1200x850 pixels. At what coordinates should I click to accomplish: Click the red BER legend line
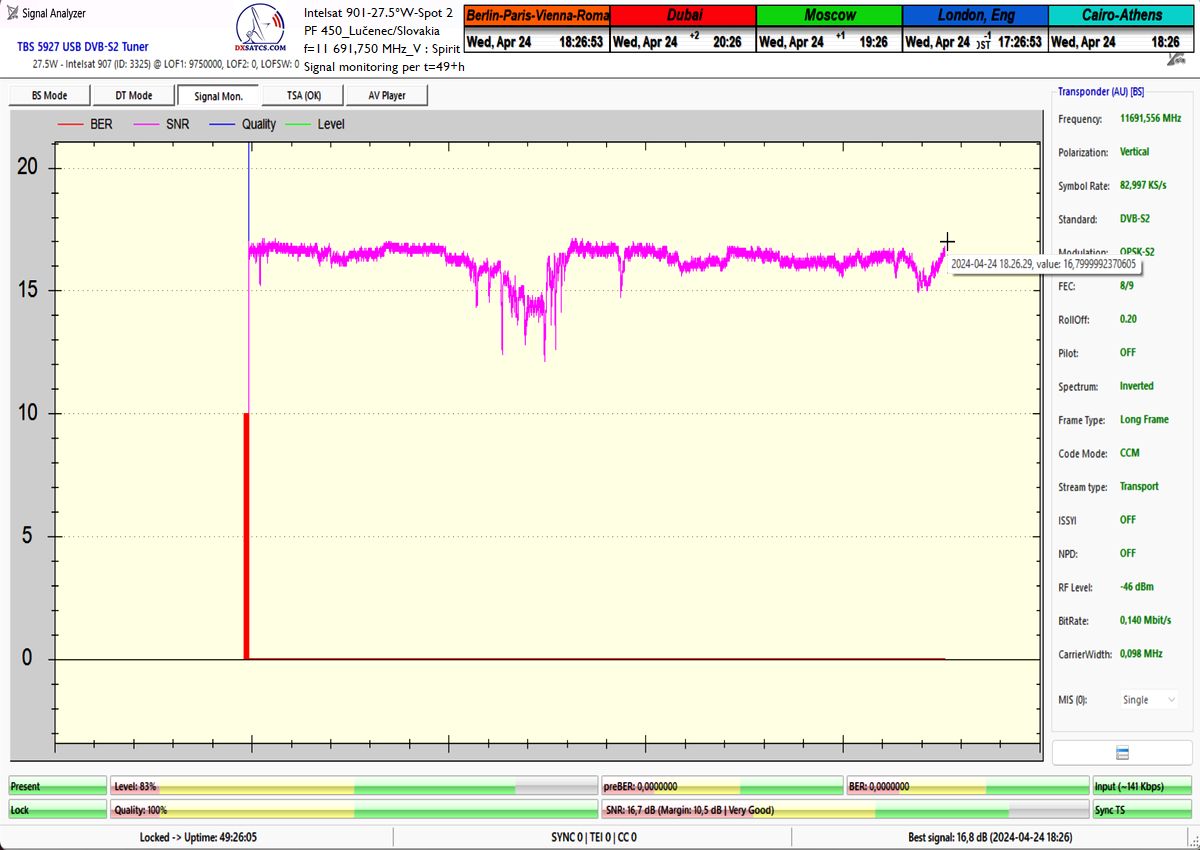pos(70,125)
